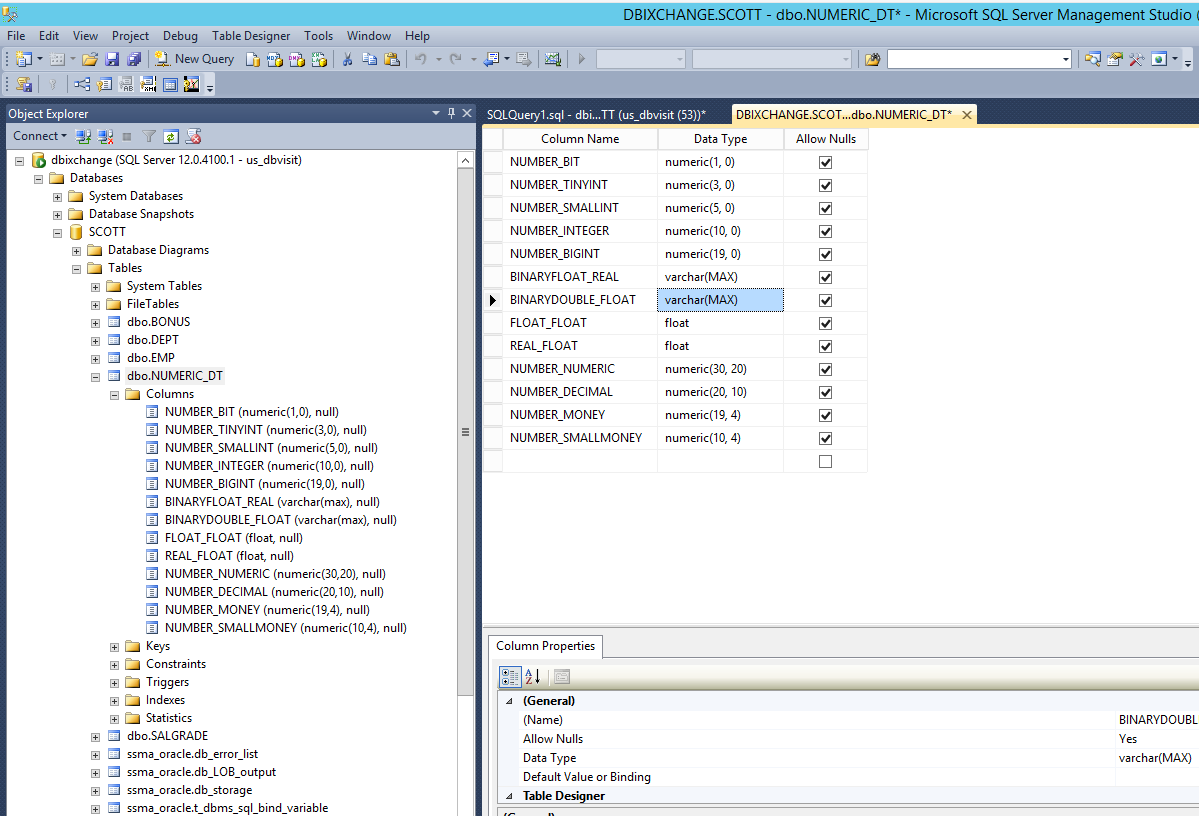Screen dimensions: 1199x816
Task: Check Allow Nulls in the empty new row
Action: click(x=825, y=461)
